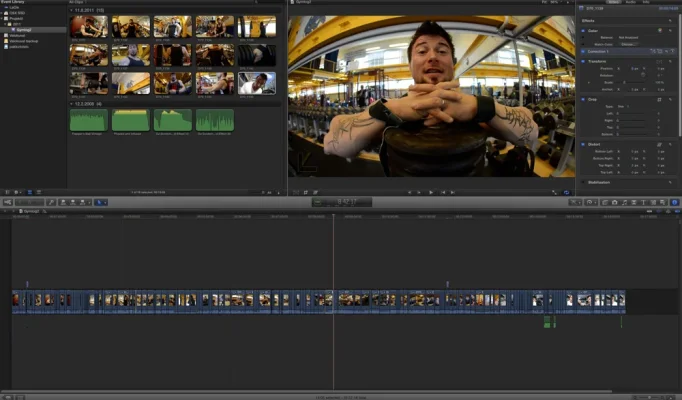Screen dimensions: 682x400
Task: Open the Info inspector tab
Action: tap(645, 3)
